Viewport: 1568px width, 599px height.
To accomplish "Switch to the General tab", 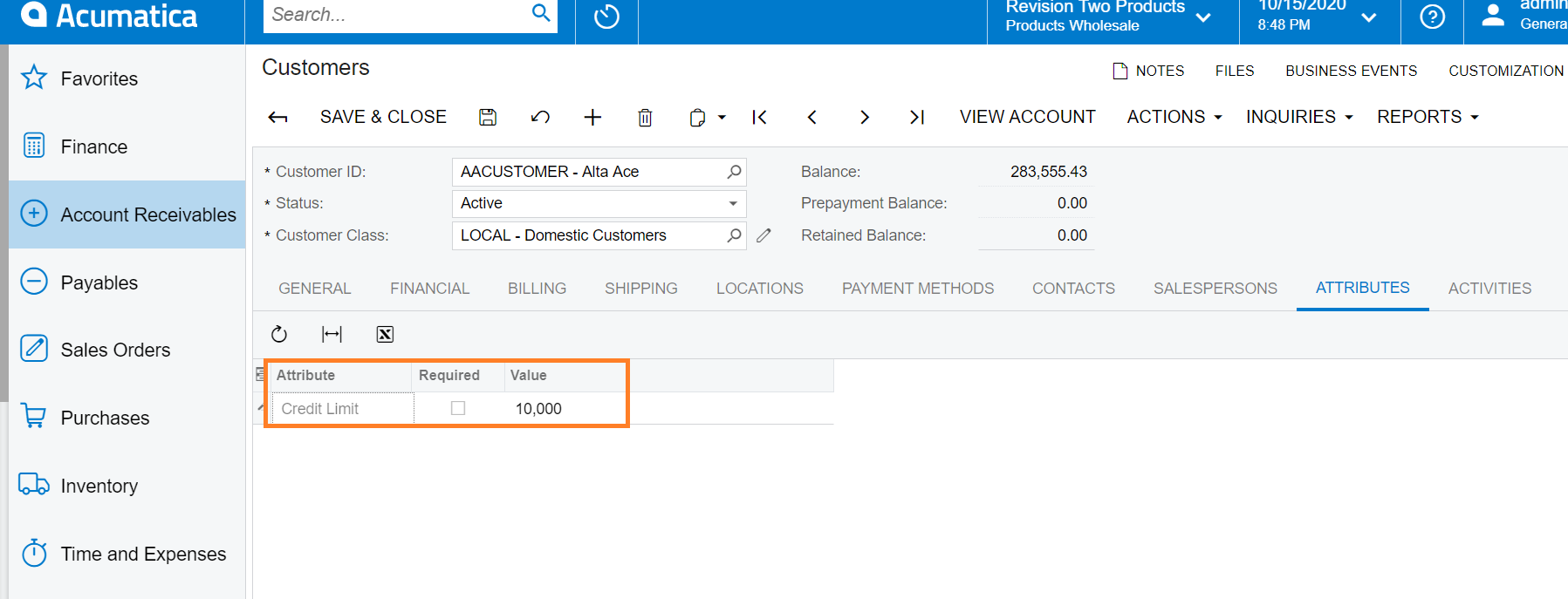I will click(x=315, y=289).
